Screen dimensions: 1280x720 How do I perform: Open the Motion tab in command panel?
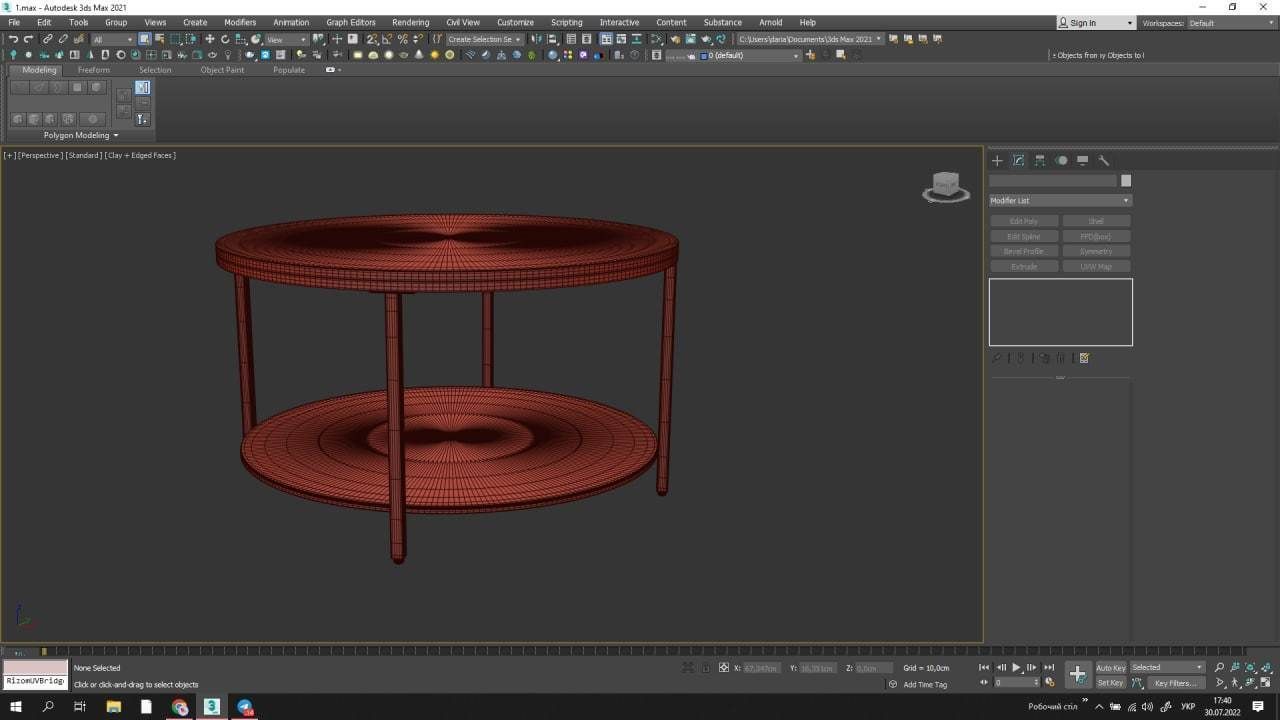pos(1061,160)
